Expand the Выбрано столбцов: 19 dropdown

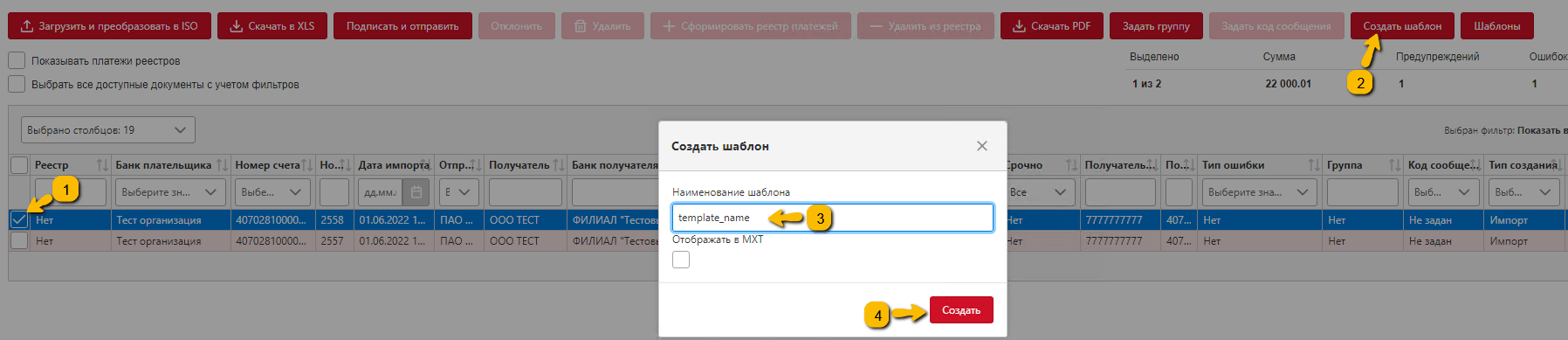click(x=108, y=130)
